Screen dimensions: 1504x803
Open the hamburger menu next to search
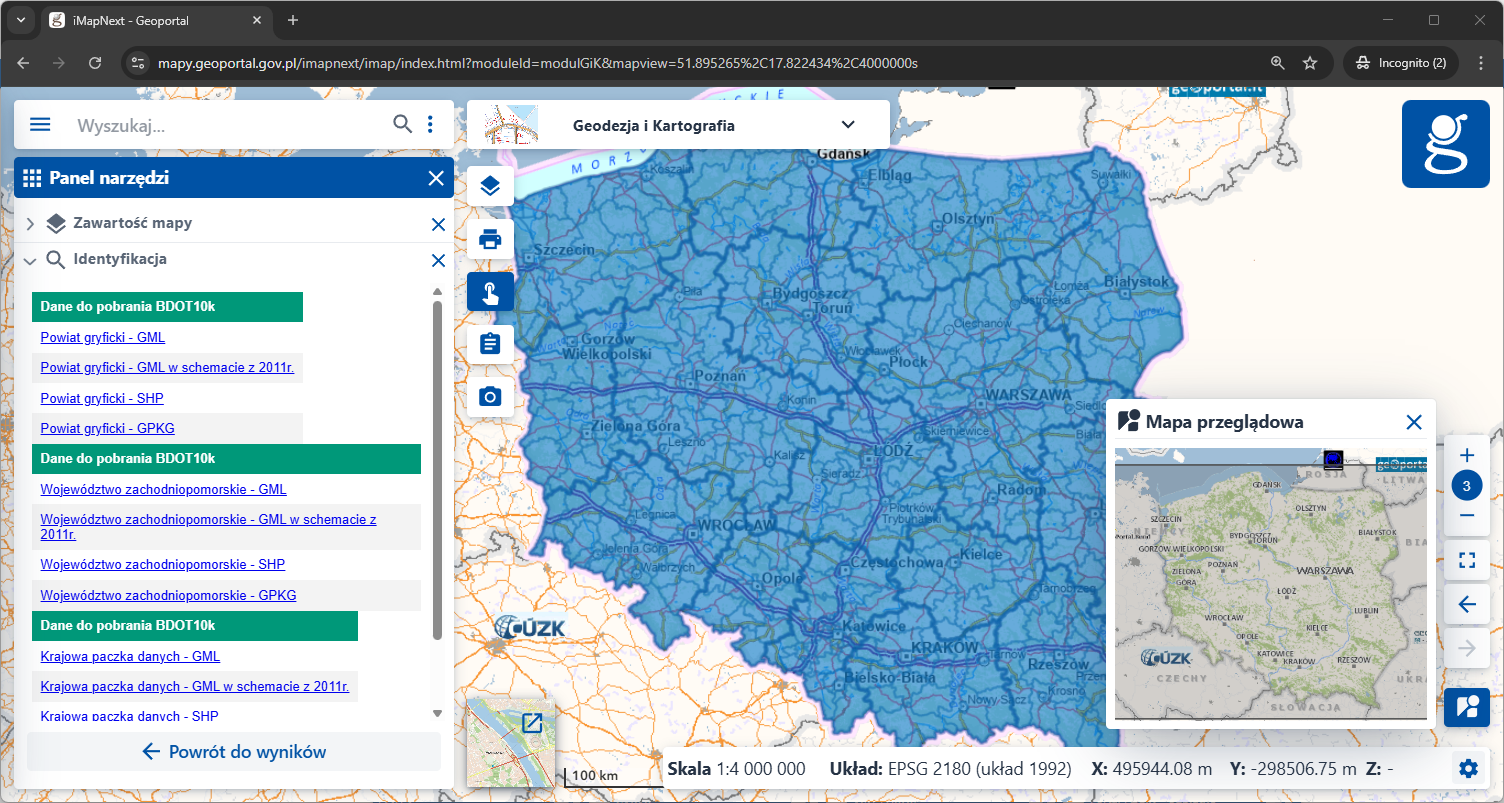tap(39, 124)
